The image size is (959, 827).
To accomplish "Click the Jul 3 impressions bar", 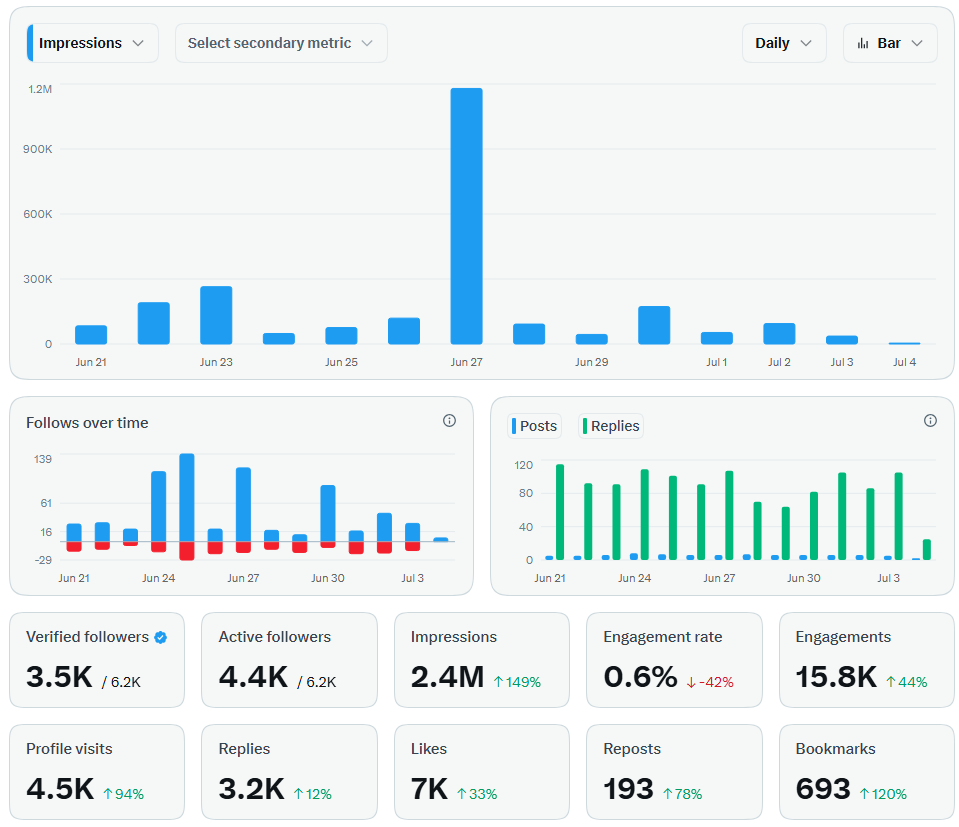I will (x=842, y=340).
